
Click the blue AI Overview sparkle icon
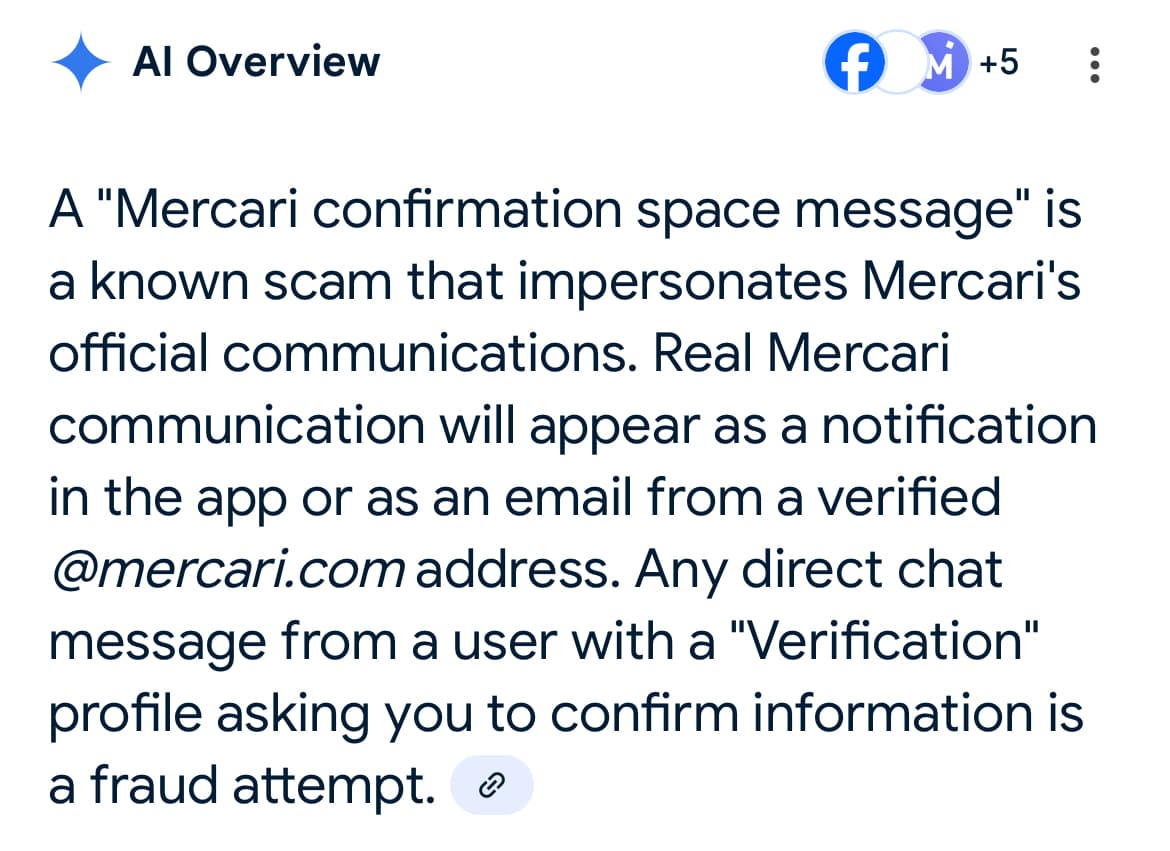[x=81, y=63]
